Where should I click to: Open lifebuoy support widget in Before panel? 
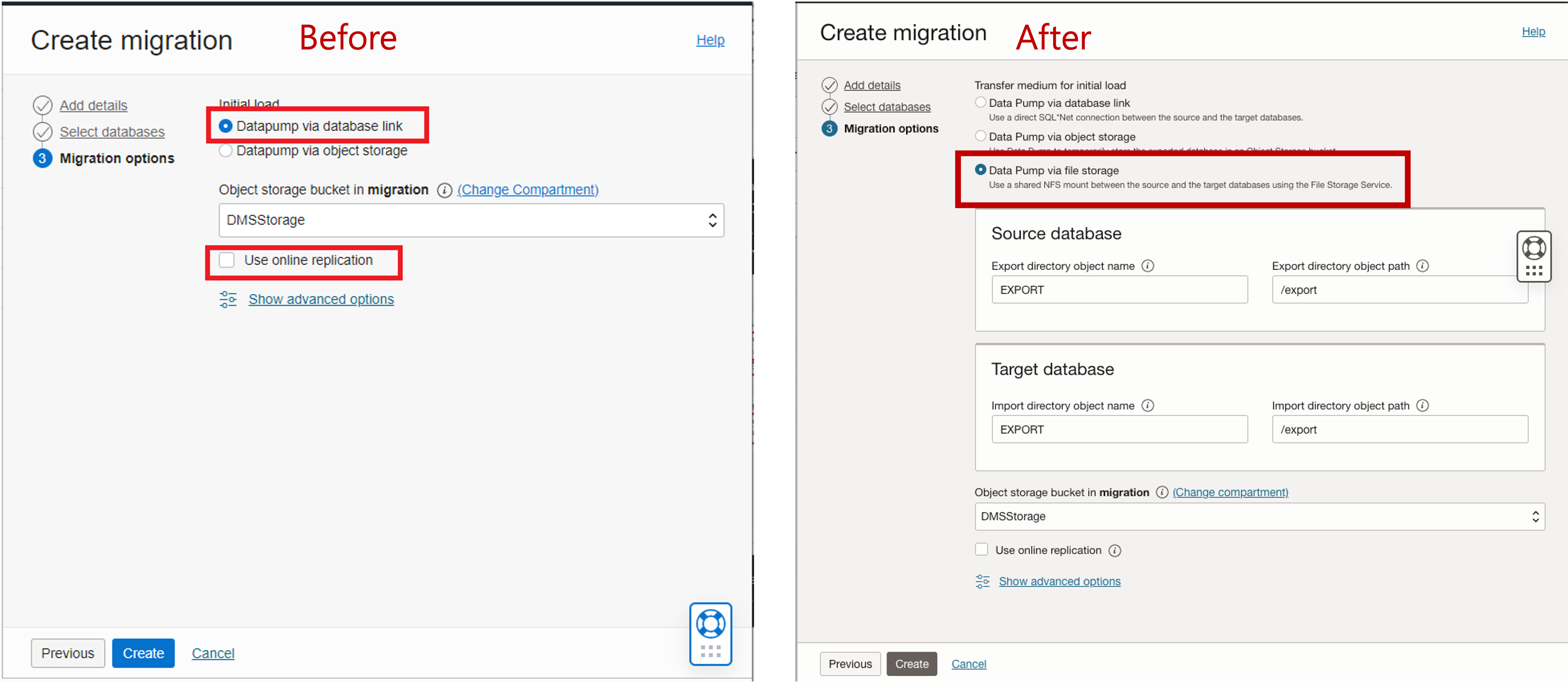[x=710, y=634]
